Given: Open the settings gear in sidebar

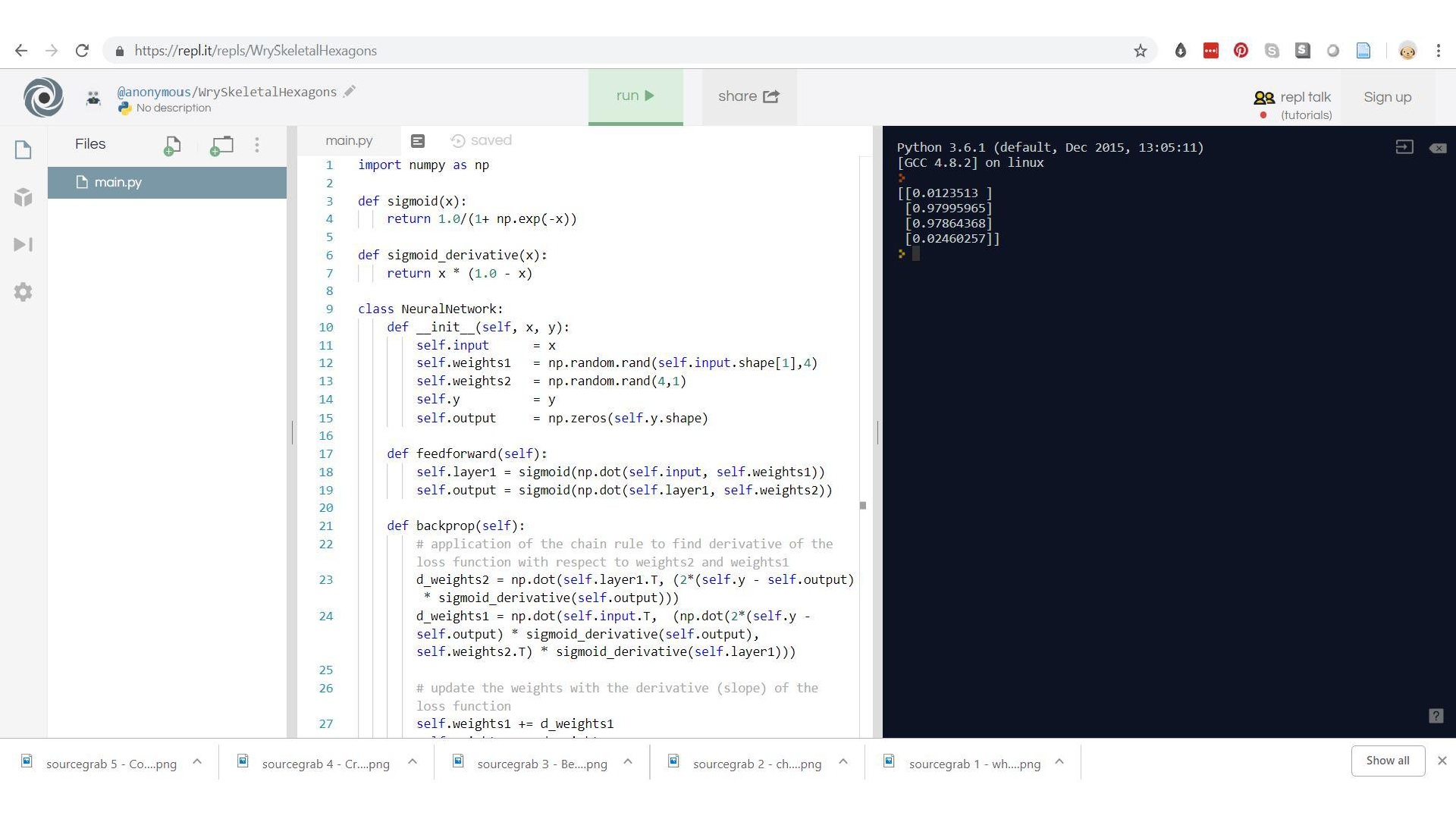Looking at the screenshot, I should click(23, 292).
